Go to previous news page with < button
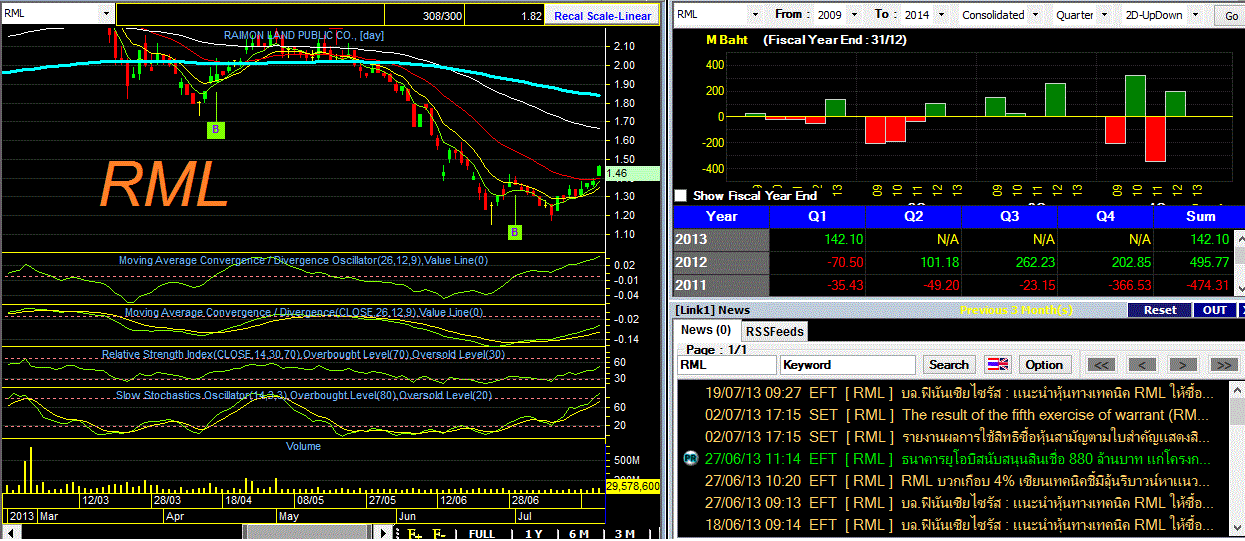Screen dimensions: 1245x541 click(1142, 365)
